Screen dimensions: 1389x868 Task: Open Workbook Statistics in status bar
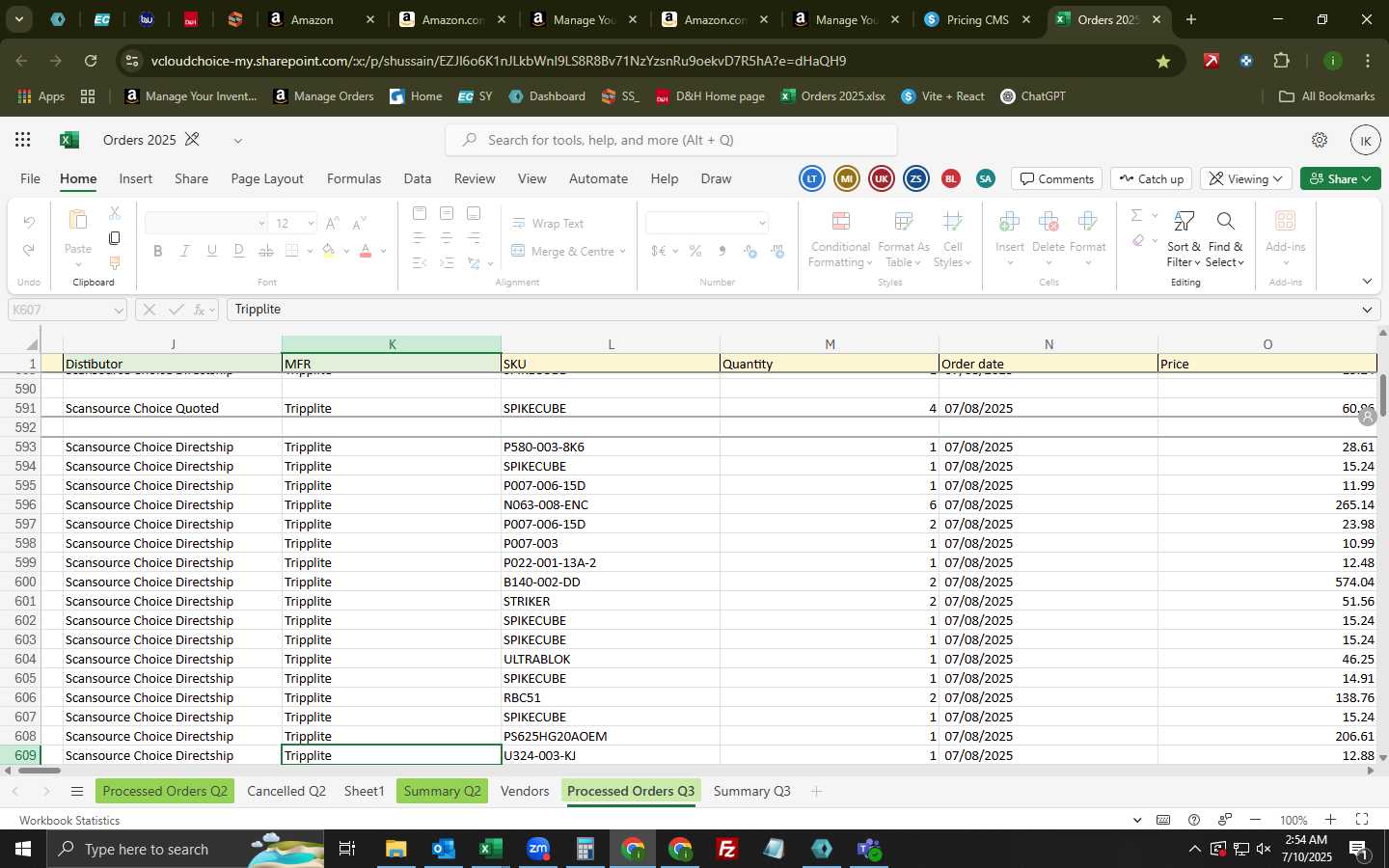(x=69, y=820)
